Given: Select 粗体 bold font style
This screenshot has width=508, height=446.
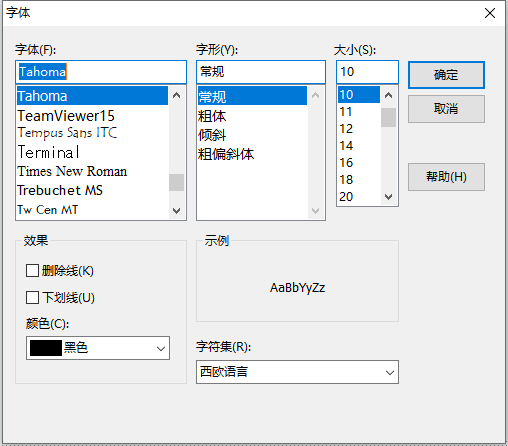Looking at the screenshot, I should [x=212, y=116].
